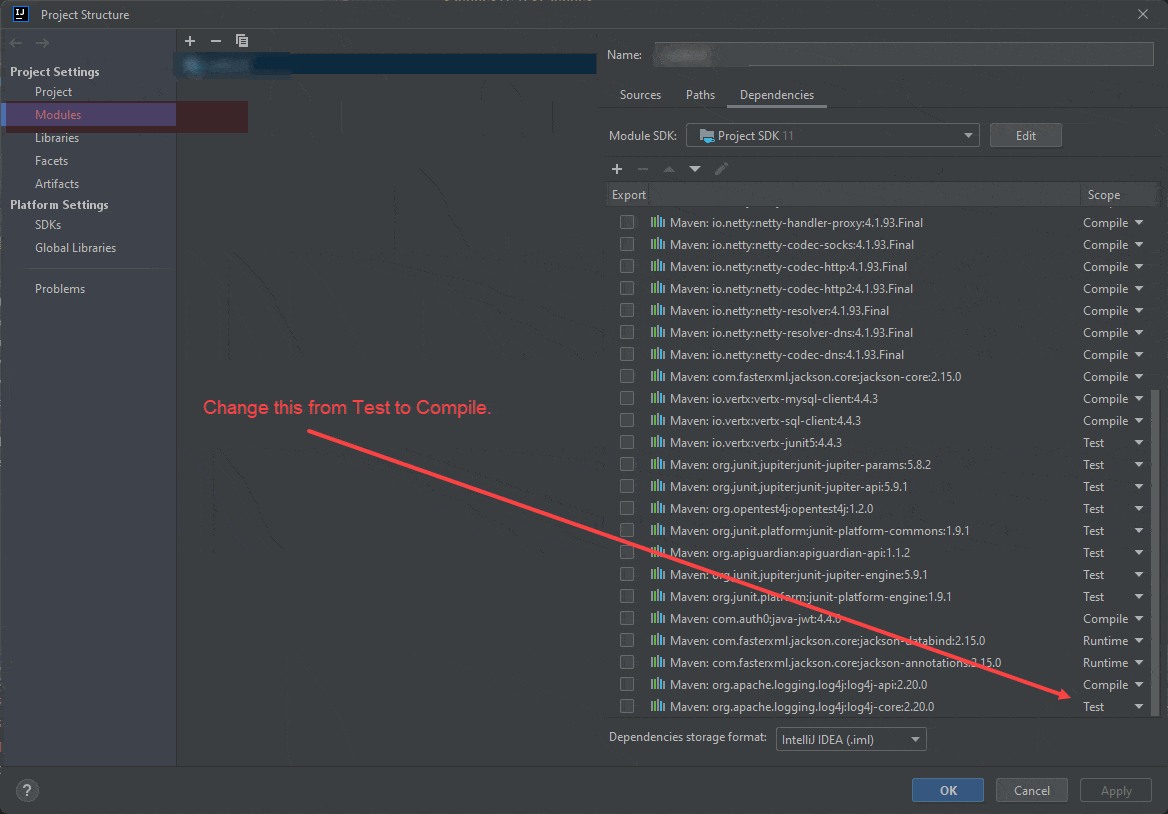Open Facets settings
1168x814 pixels.
point(51,161)
